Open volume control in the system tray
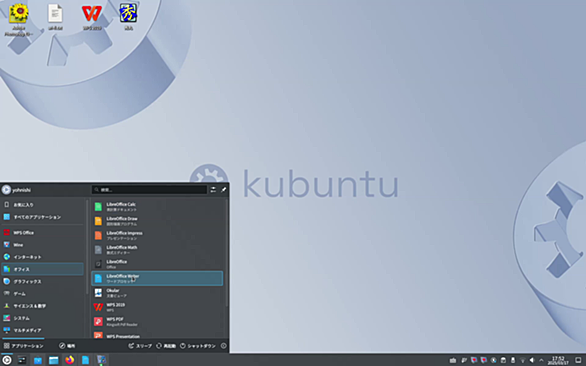Screen dimensions: 586x366 coord(532,360)
